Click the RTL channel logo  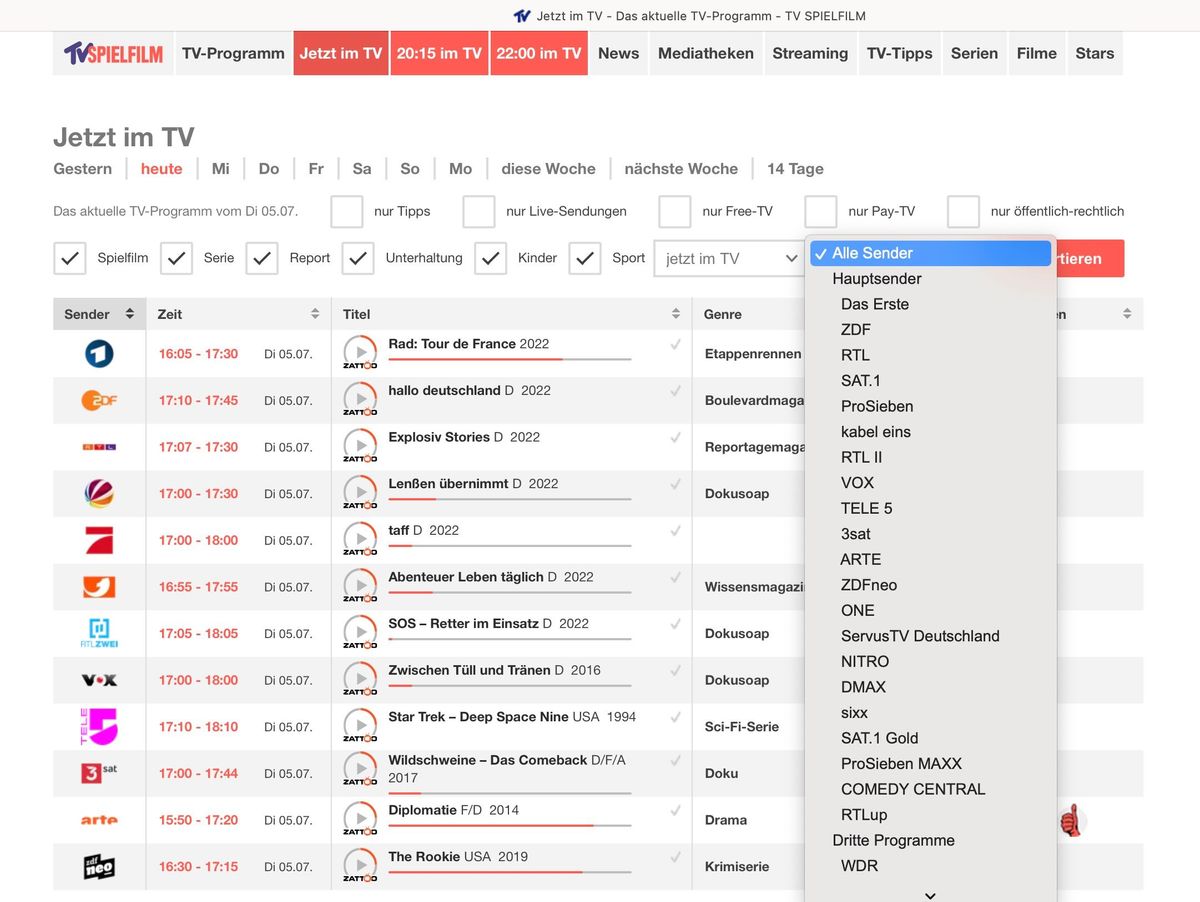pyautogui.click(x=99, y=447)
